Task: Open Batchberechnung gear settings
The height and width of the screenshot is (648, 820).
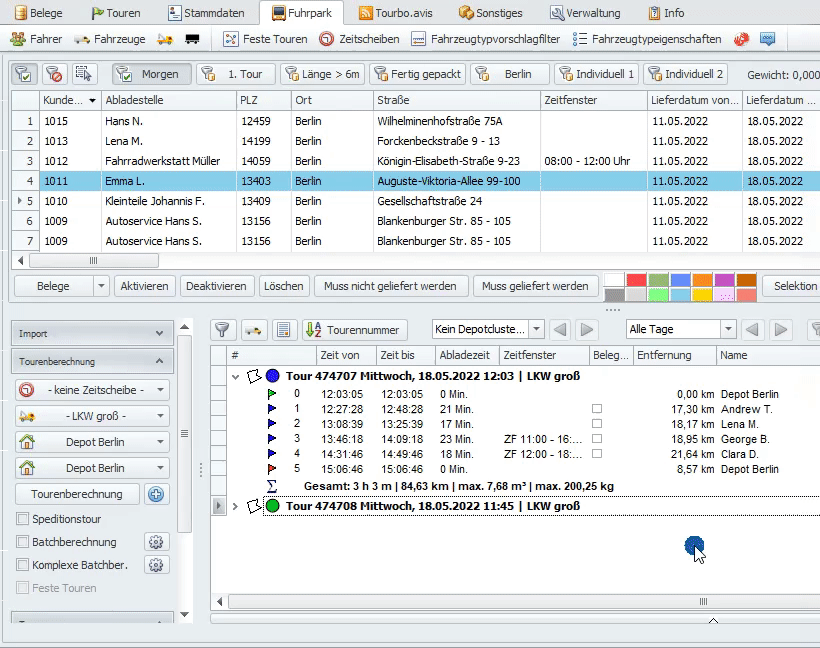Action: click(x=156, y=542)
